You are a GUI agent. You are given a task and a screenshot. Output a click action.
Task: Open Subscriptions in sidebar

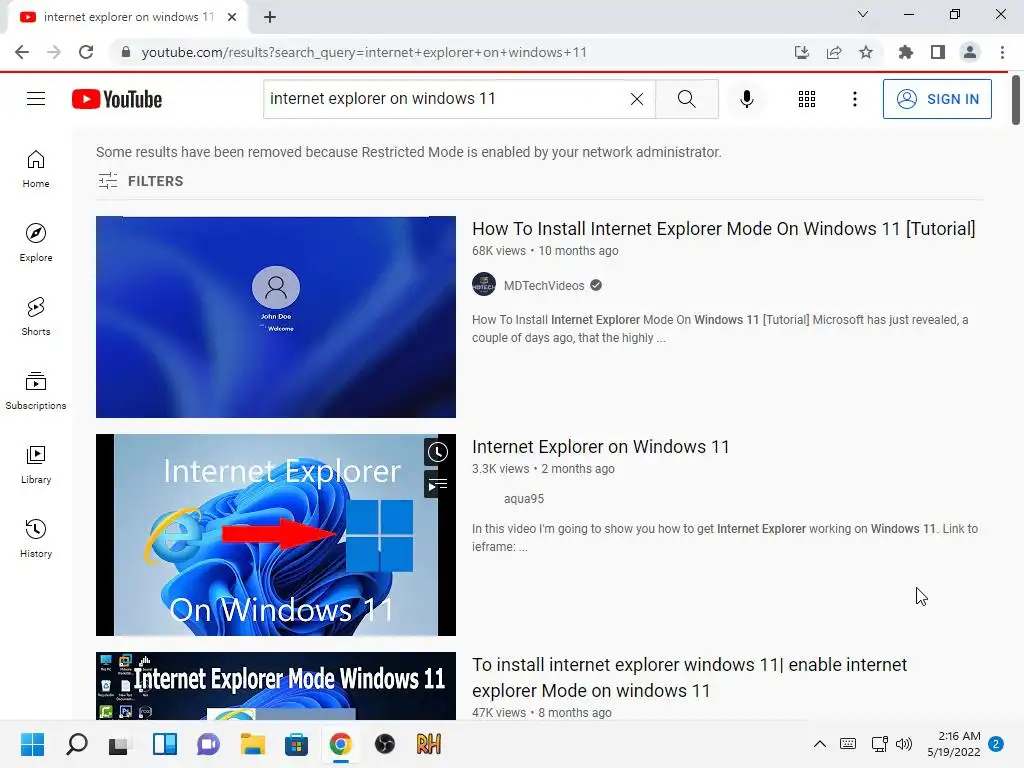point(36,390)
